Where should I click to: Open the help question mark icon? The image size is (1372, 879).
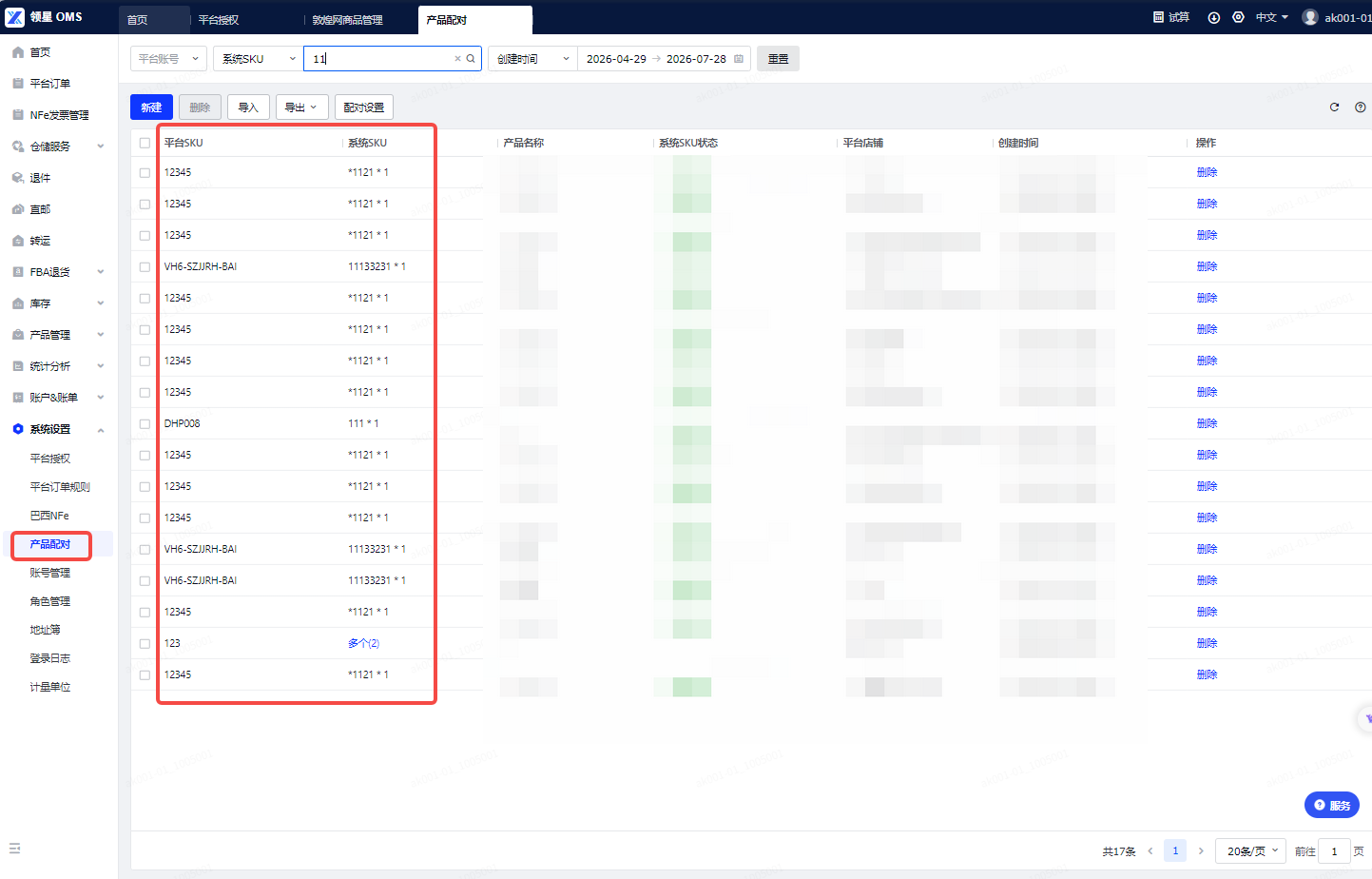pos(1361,107)
